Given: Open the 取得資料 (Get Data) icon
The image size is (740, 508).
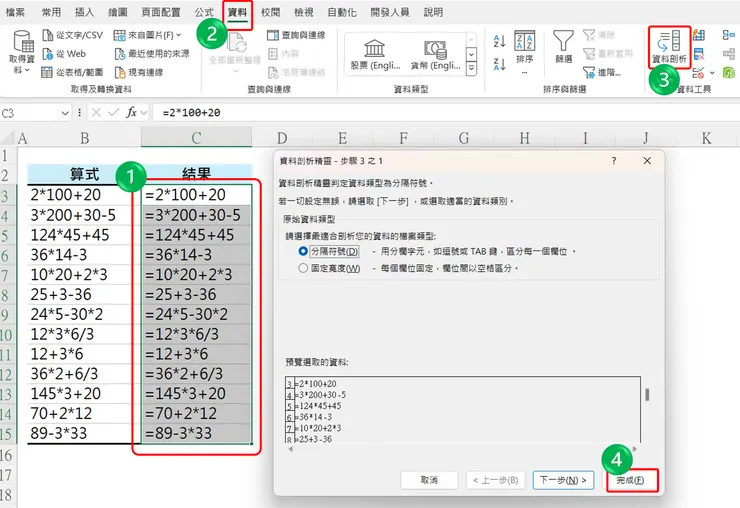Looking at the screenshot, I should [x=22, y=52].
